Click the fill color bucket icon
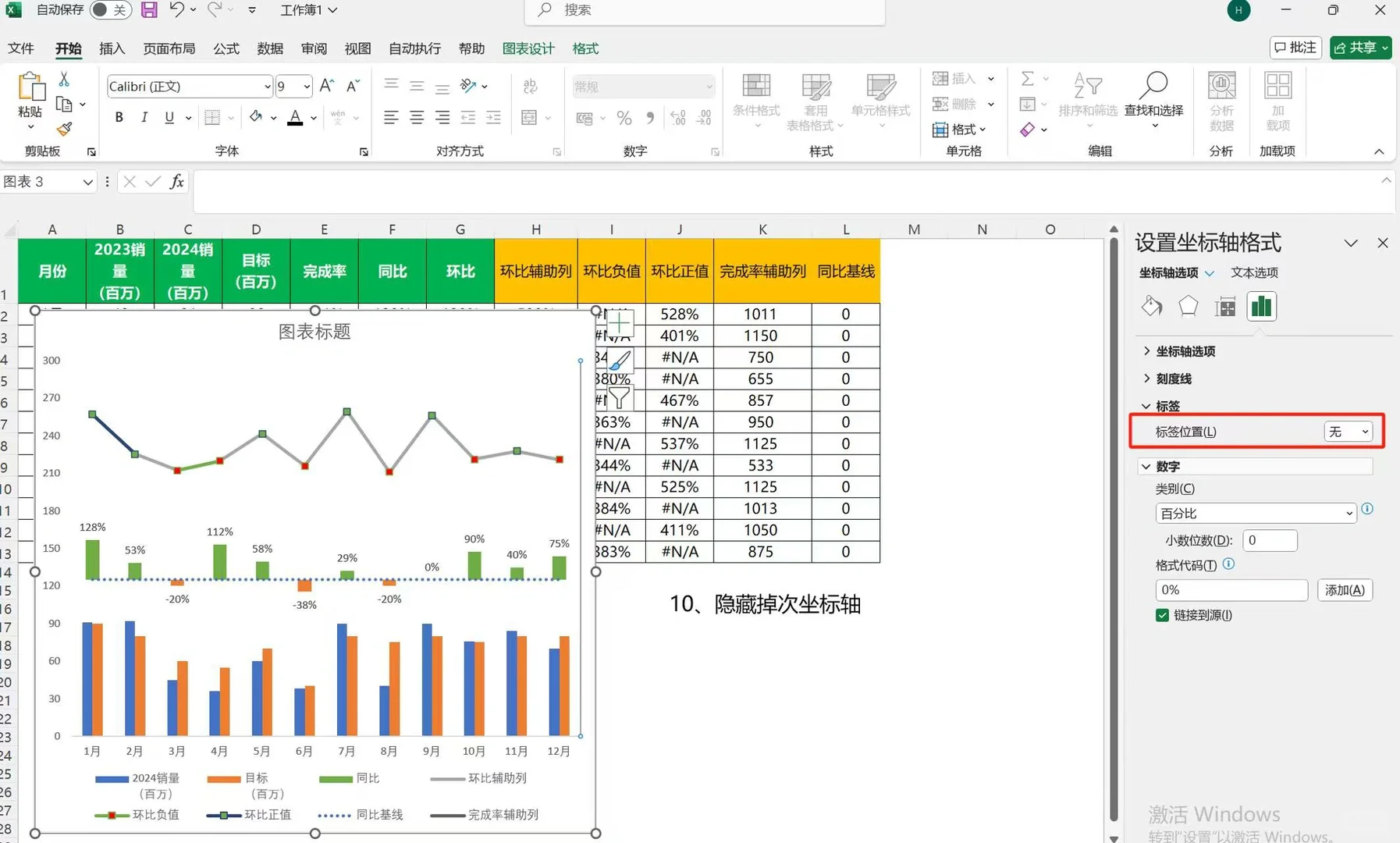Image resolution: width=1400 pixels, height=843 pixels. pyautogui.click(x=256, y=117)
